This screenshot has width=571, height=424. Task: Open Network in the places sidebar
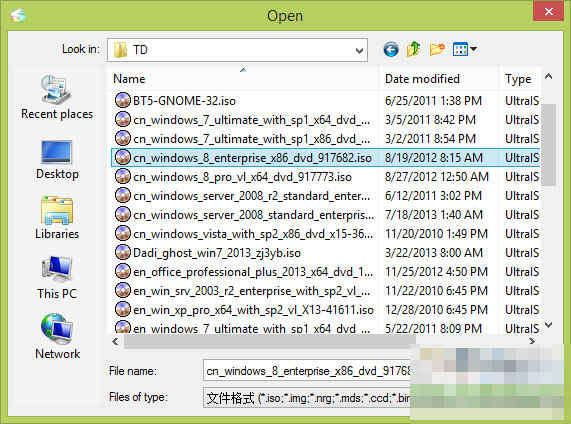[57, 337]
